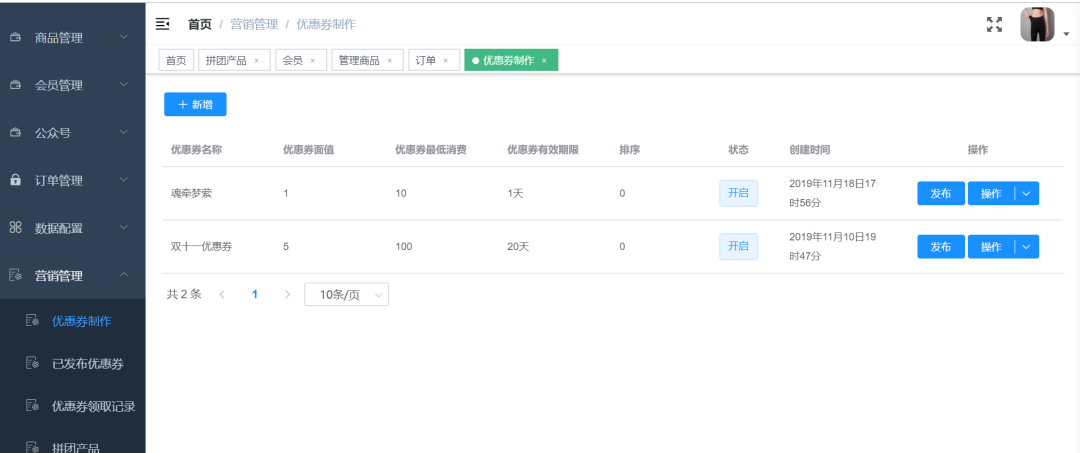This screenshot has height=453, width=1080.
Task: Close the 会员 tab
Action: (313, 61)
